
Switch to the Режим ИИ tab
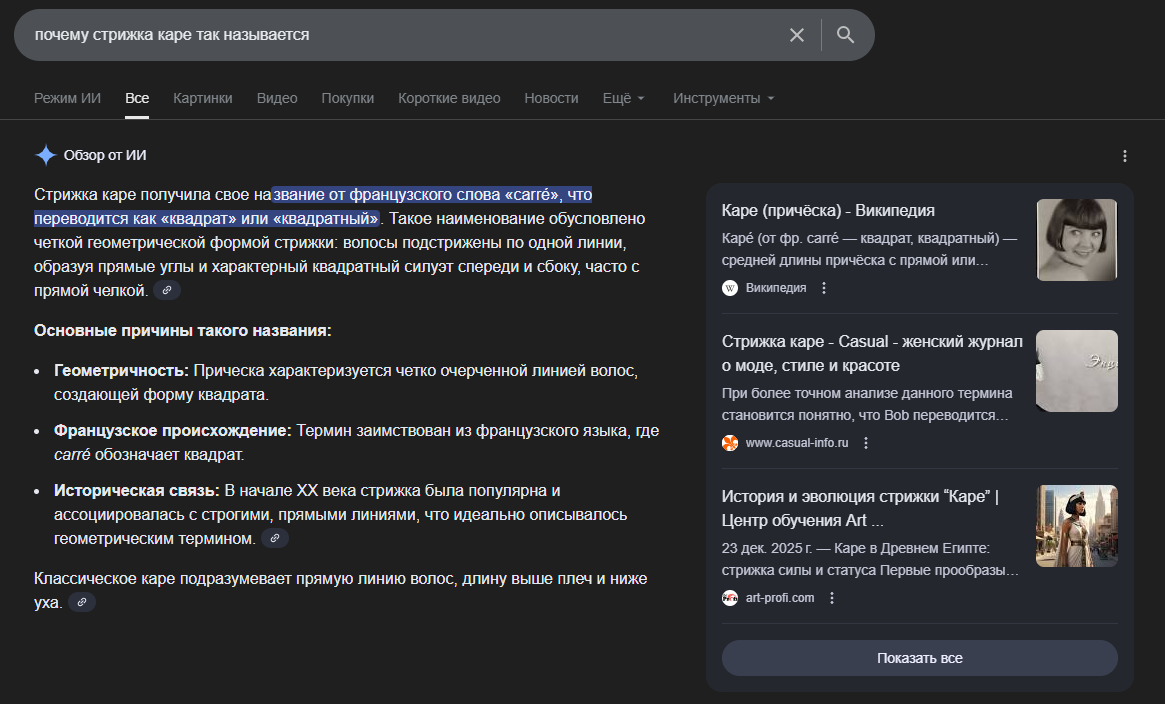click(67, 98)
